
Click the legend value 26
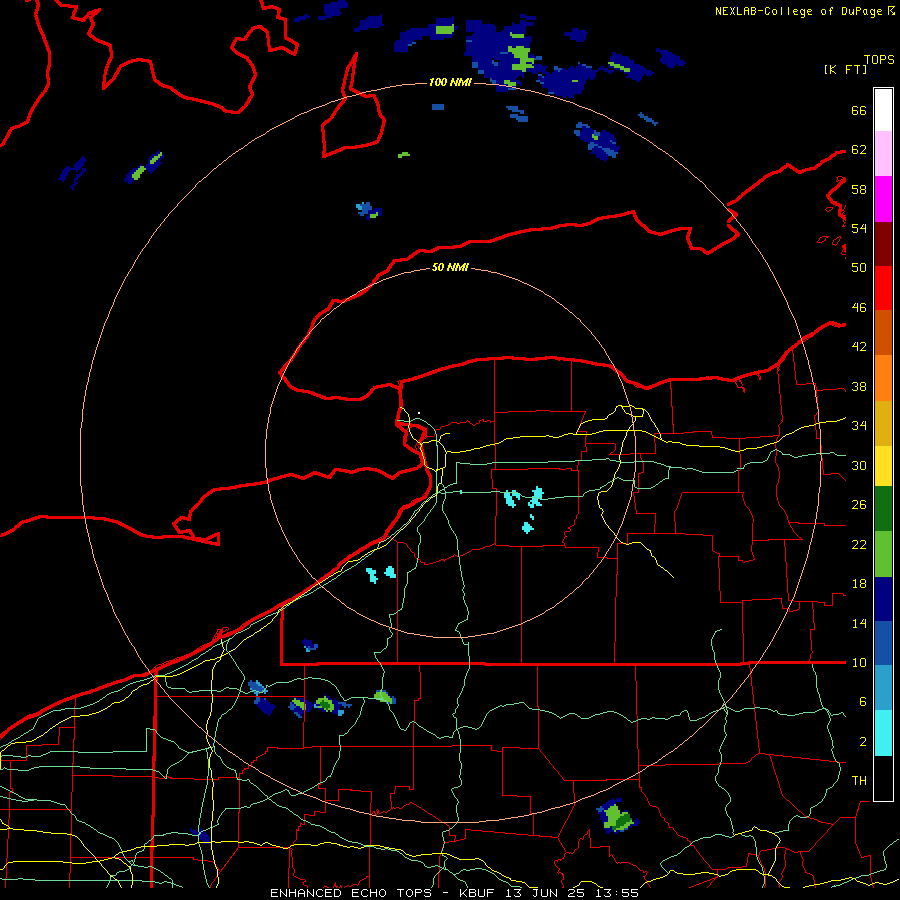click(859, 505)
